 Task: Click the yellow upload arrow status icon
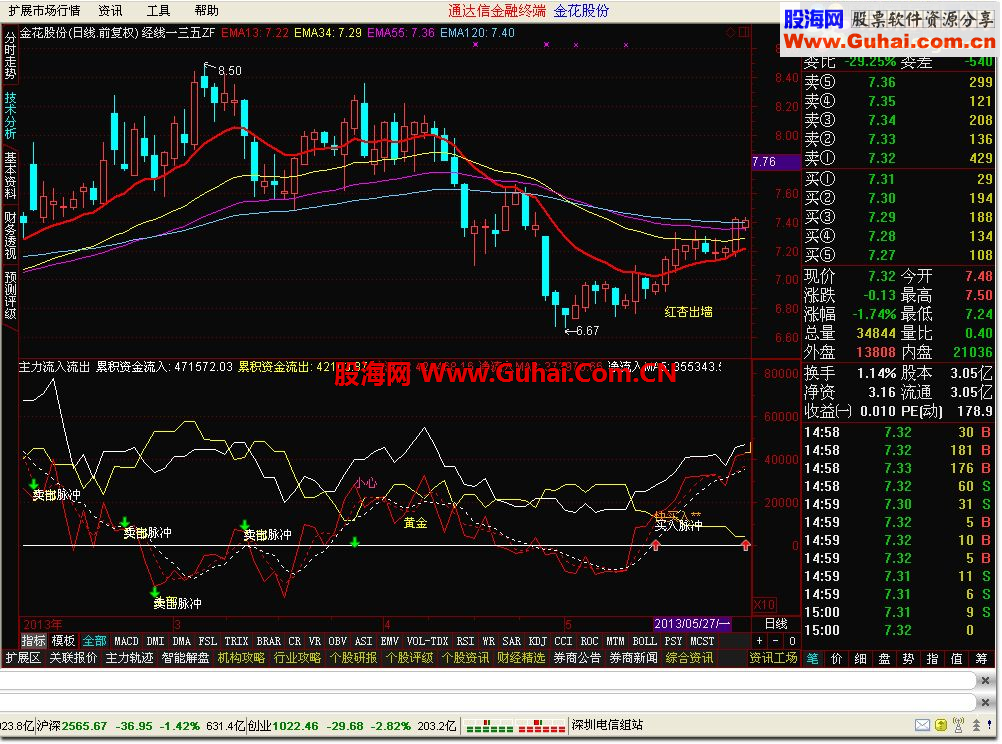pyautogui.click(x=941, y=725)
